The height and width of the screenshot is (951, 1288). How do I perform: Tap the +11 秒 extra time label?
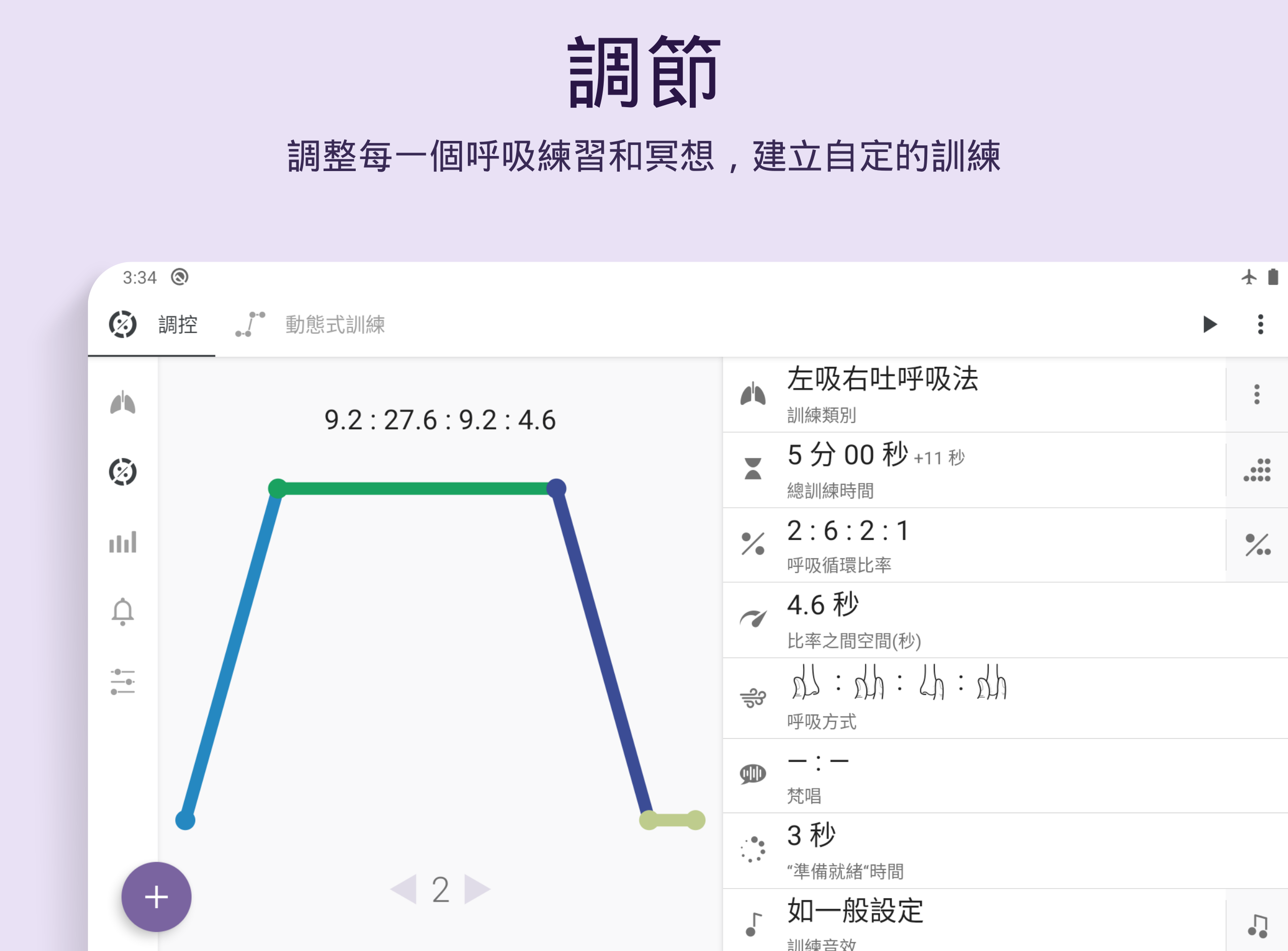pyautogui.click(x=939, y=458)
